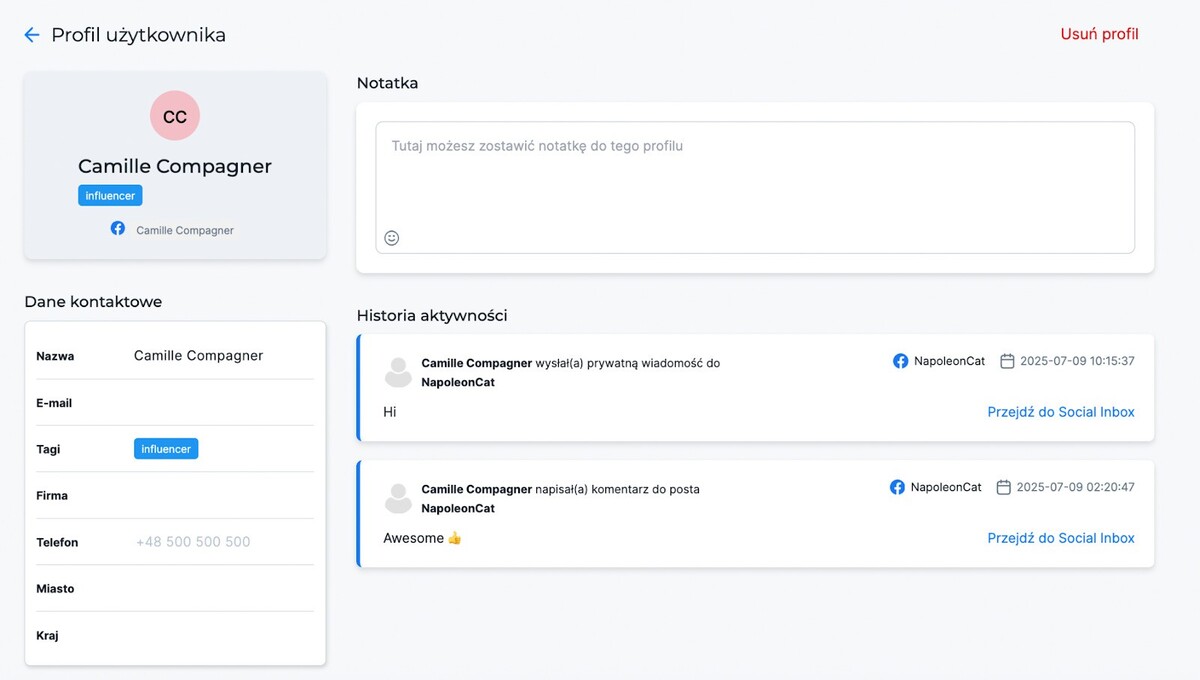
Task: Click the user avatar in the Awesome comment entry
Action: pos(398,498)
